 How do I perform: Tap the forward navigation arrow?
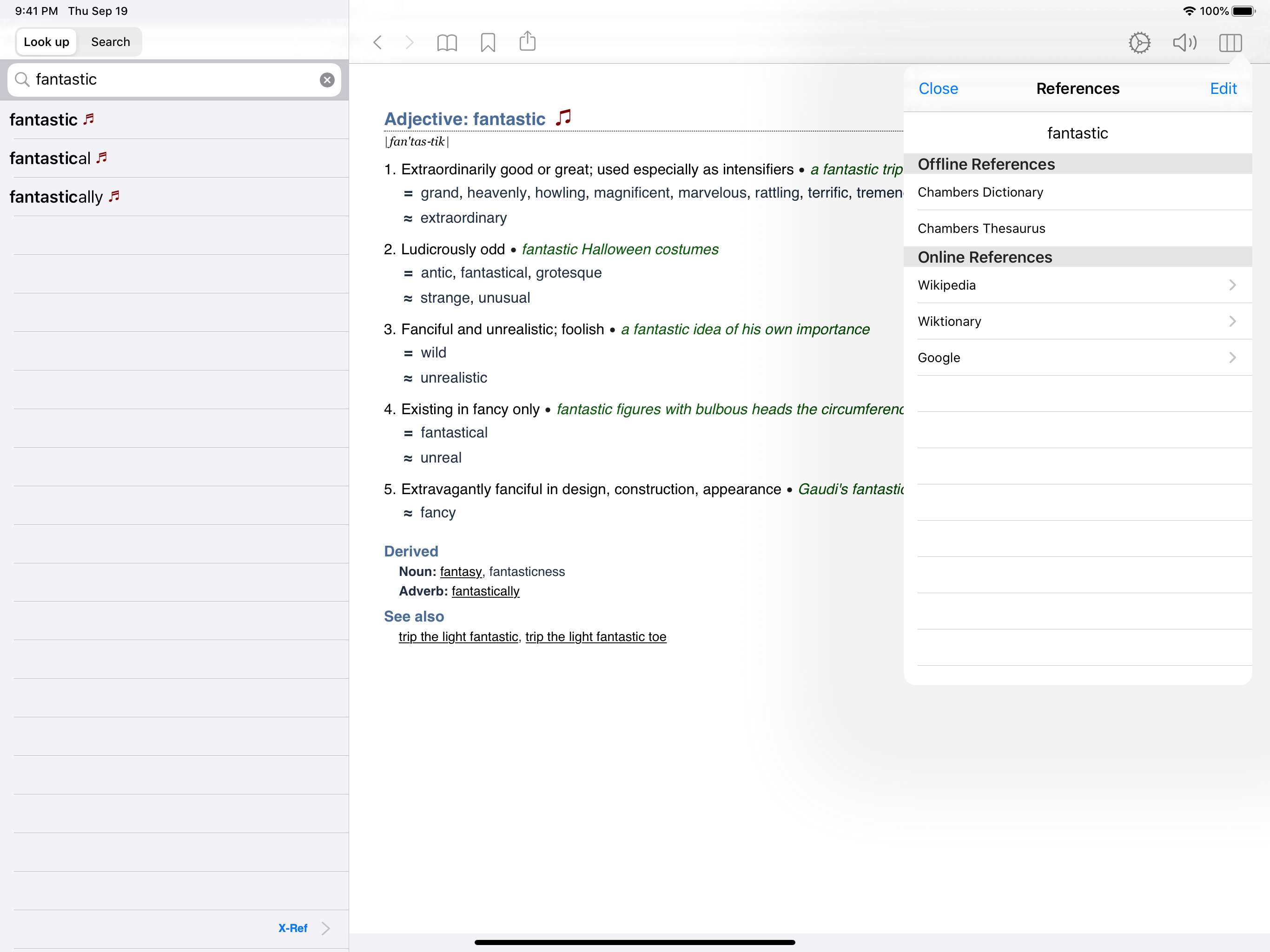coord(410,42)
